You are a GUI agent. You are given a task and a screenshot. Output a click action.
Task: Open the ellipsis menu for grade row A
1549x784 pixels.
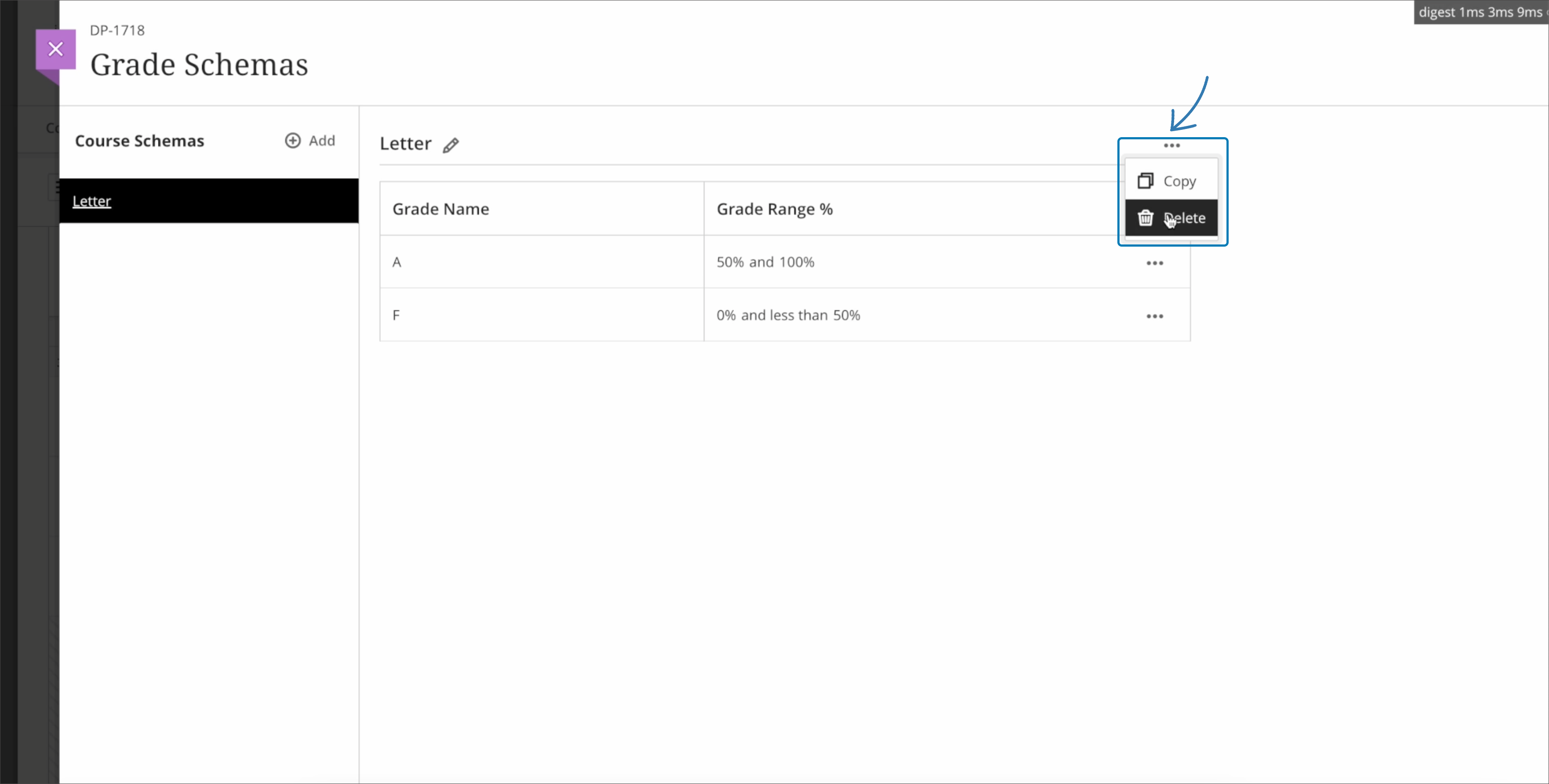coord(1155,263)
